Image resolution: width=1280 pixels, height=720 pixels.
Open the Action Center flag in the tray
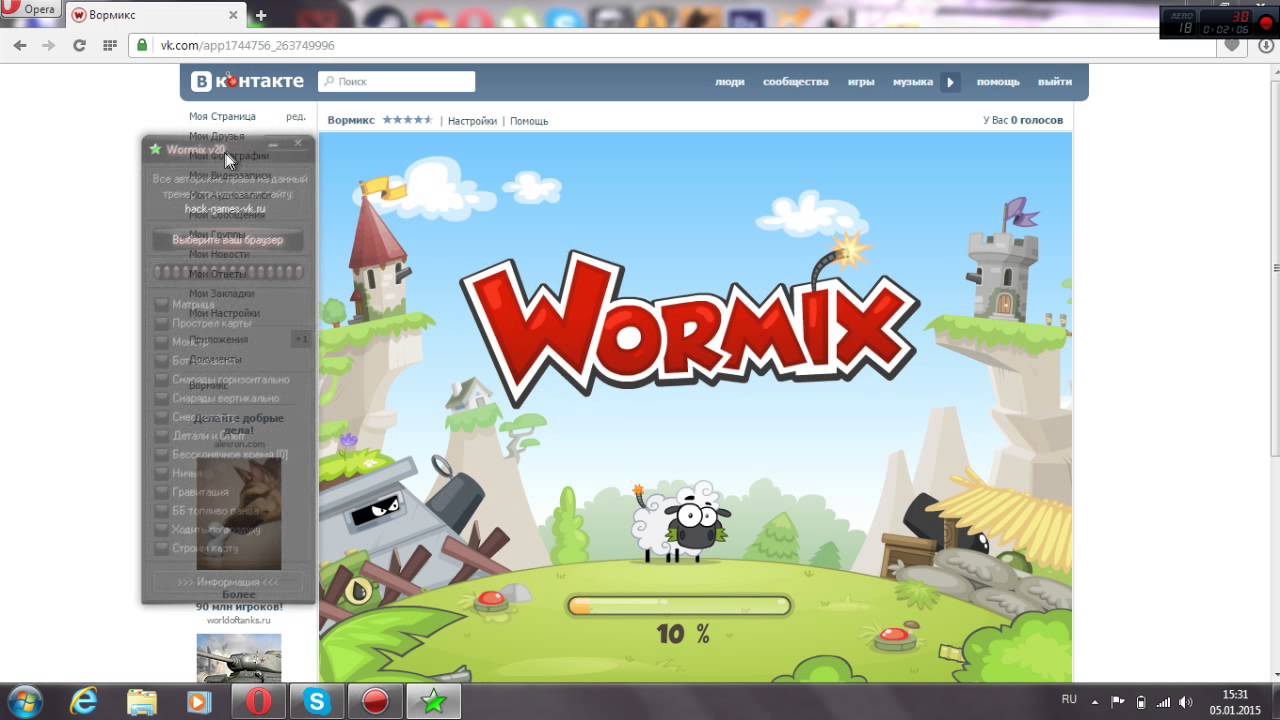(1118, 701)
